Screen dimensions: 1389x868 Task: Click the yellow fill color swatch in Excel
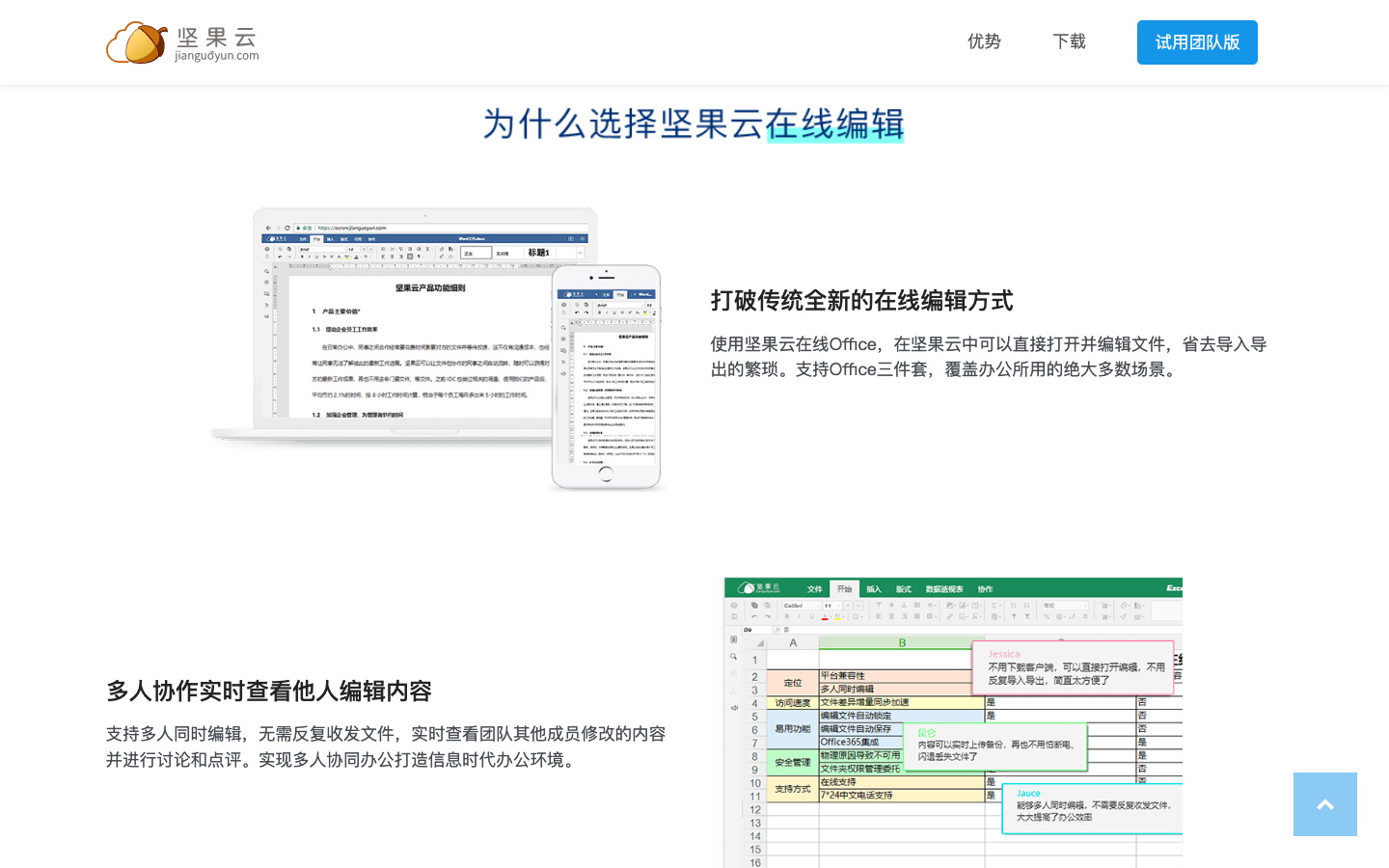pos(837,617)
